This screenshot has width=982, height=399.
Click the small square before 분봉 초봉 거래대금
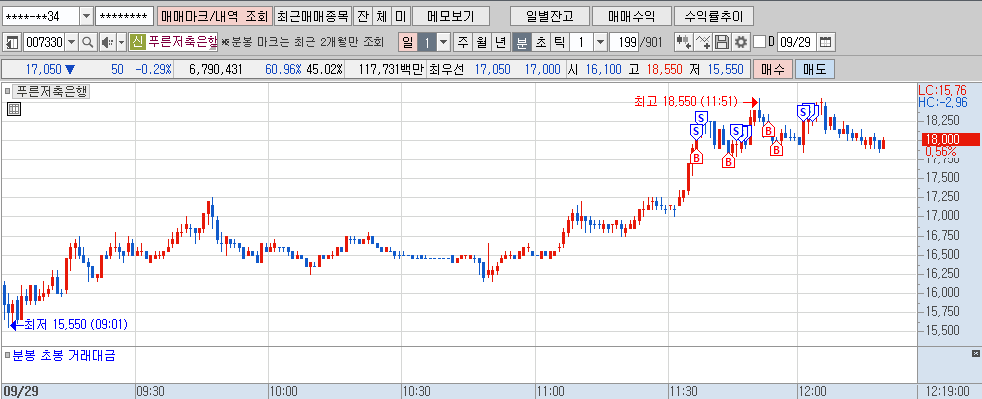click(8, 356)
